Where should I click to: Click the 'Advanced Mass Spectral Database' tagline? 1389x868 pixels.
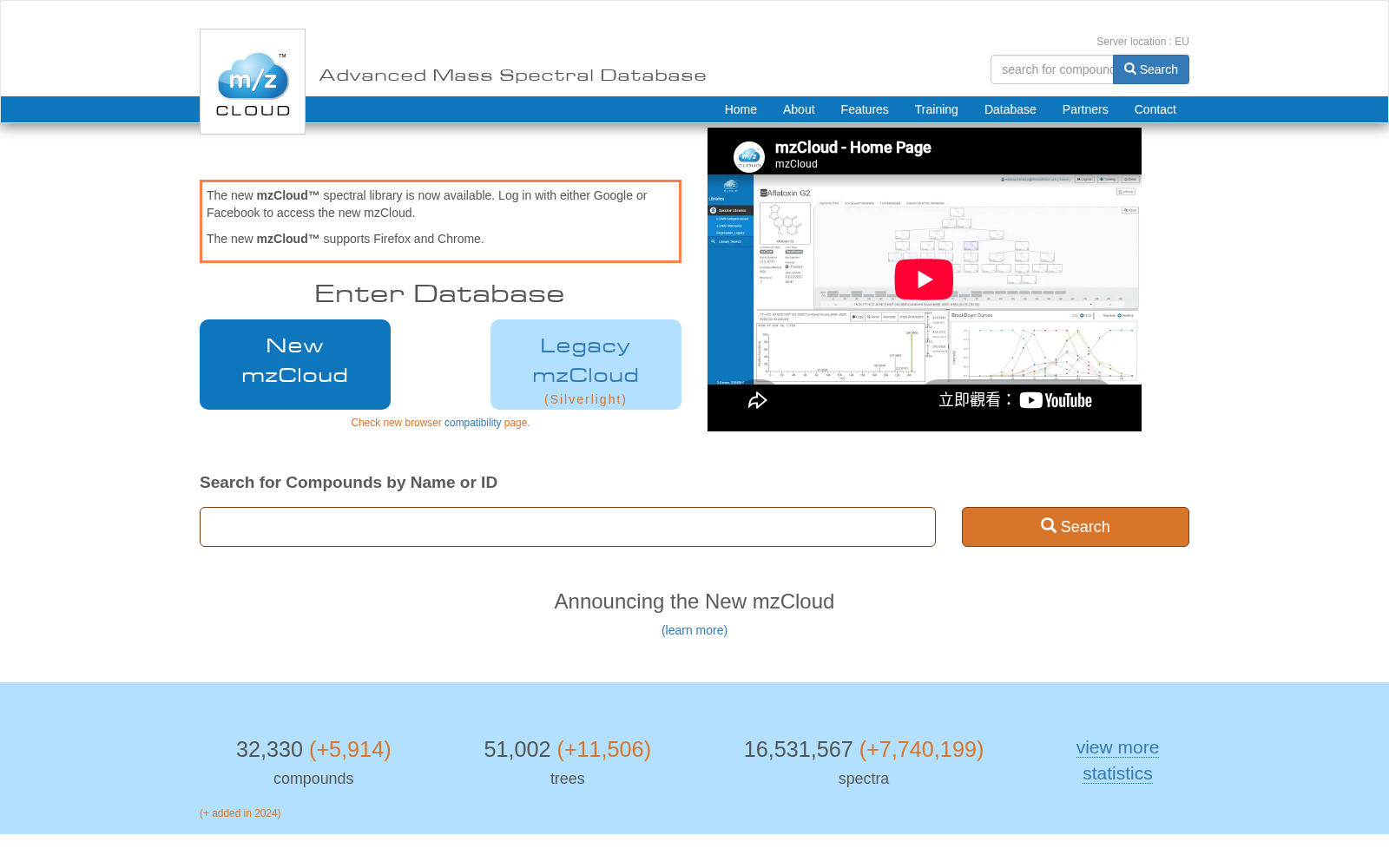point(512,76)
